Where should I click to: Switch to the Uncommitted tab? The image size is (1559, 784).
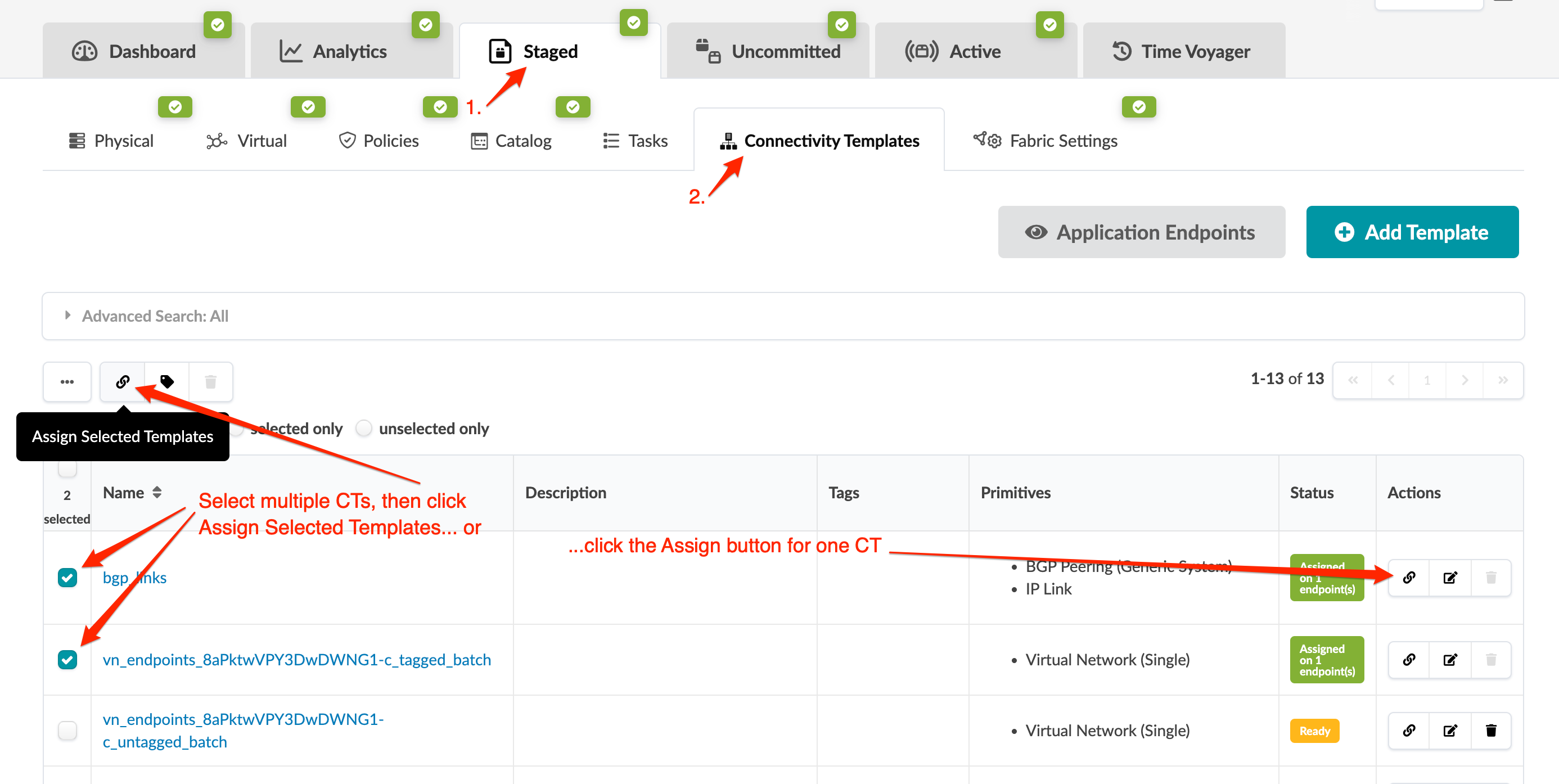(769, 51)
